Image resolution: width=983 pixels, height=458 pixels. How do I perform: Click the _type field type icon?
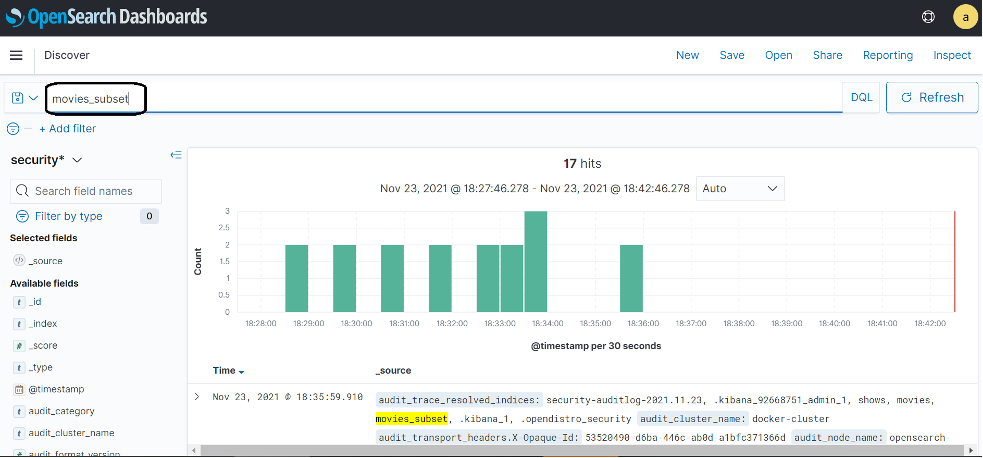pos(19,368)
